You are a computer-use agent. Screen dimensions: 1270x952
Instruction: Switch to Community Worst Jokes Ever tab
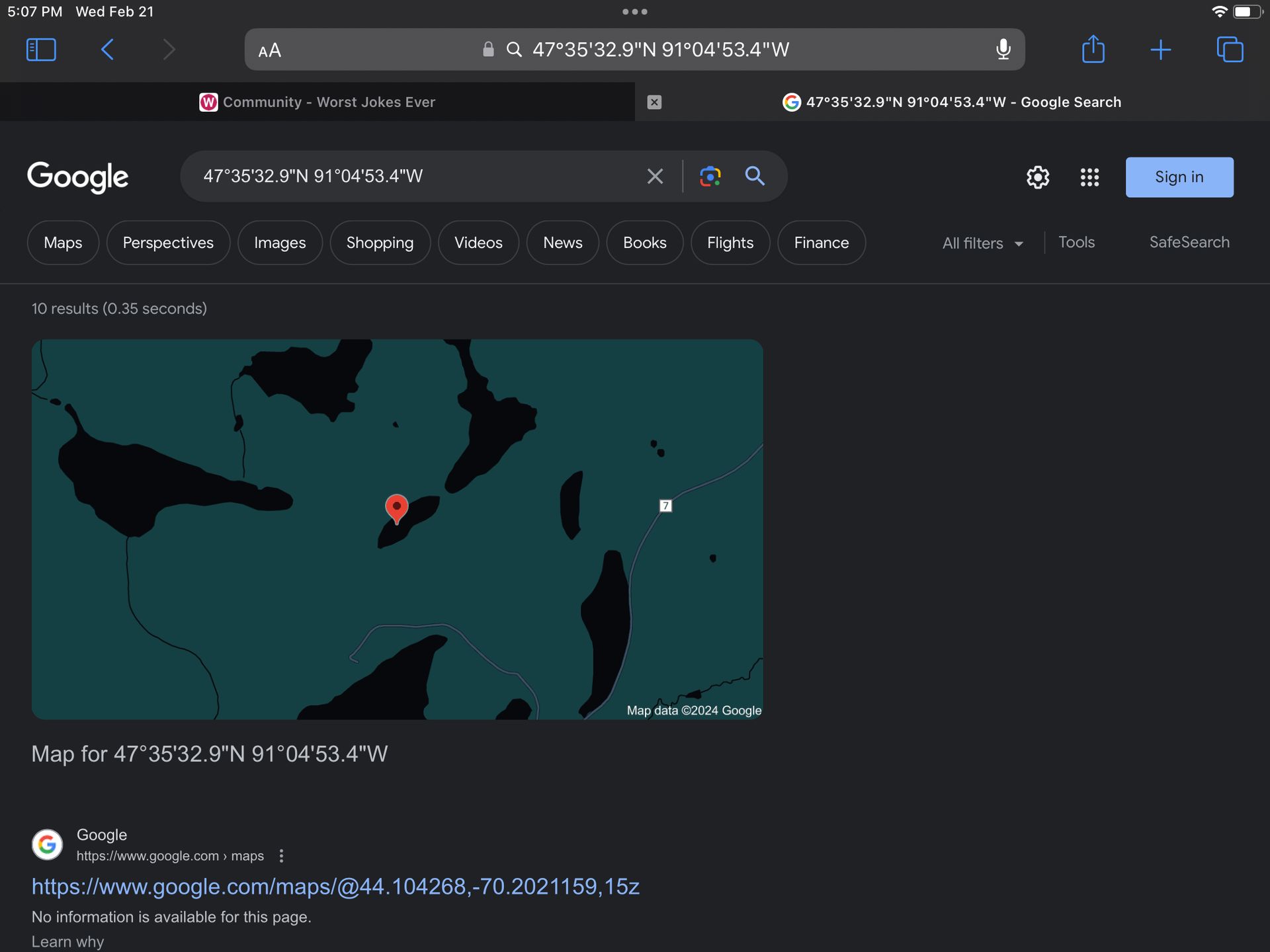[317, 102]
